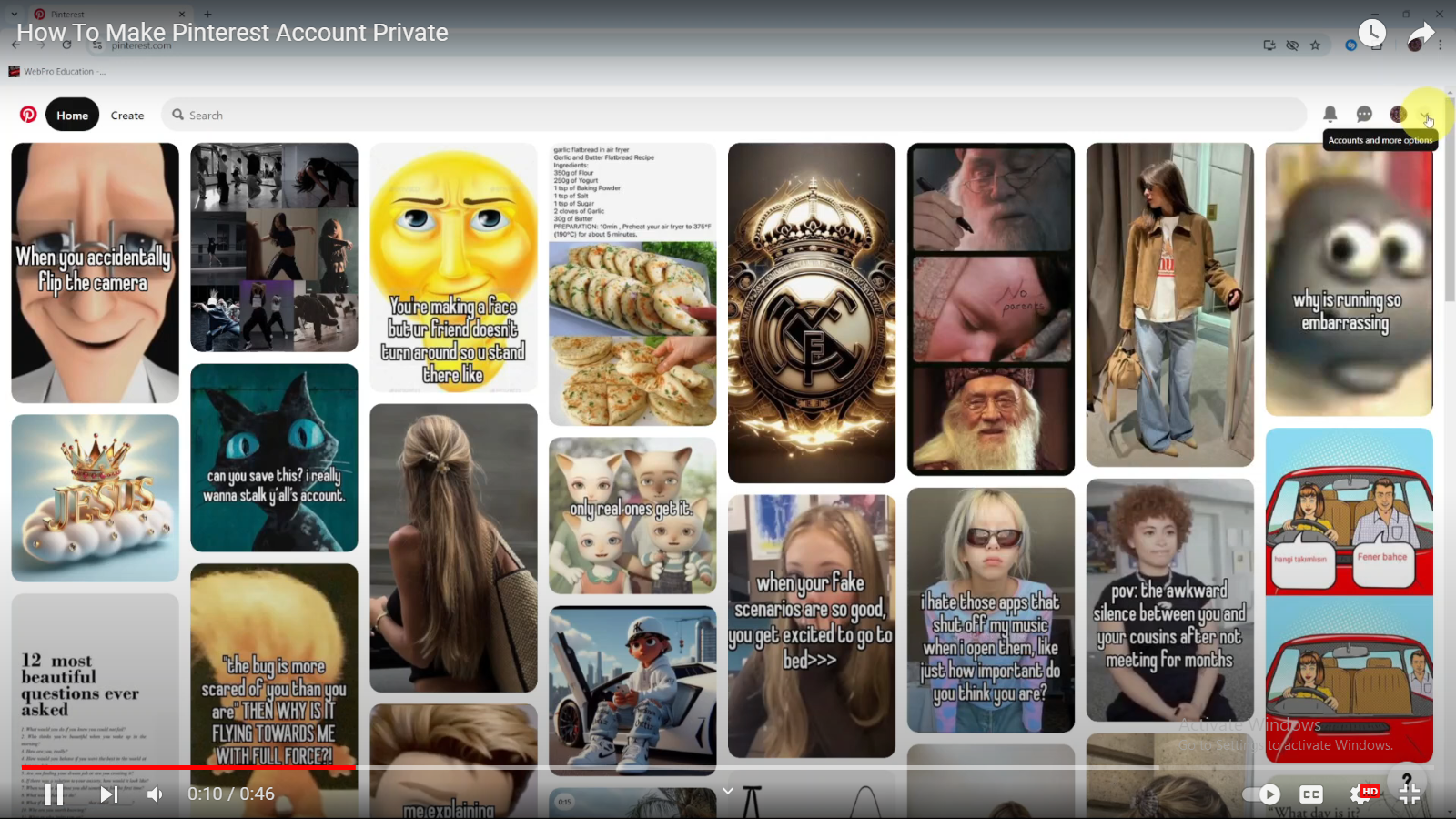
Task: Toggle the autoplay switch
Action: [x=1261, y=794]
